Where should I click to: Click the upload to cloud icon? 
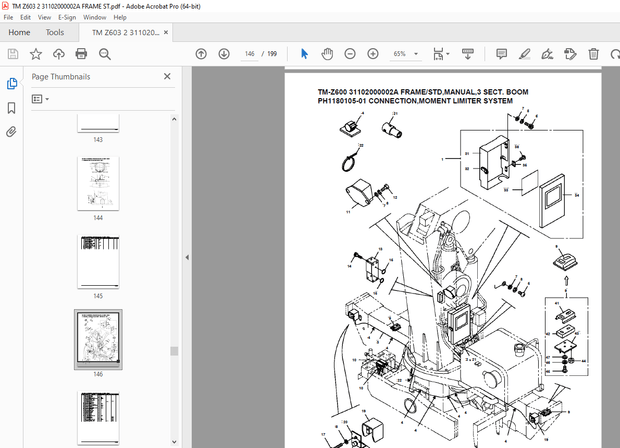pos(59,54)
